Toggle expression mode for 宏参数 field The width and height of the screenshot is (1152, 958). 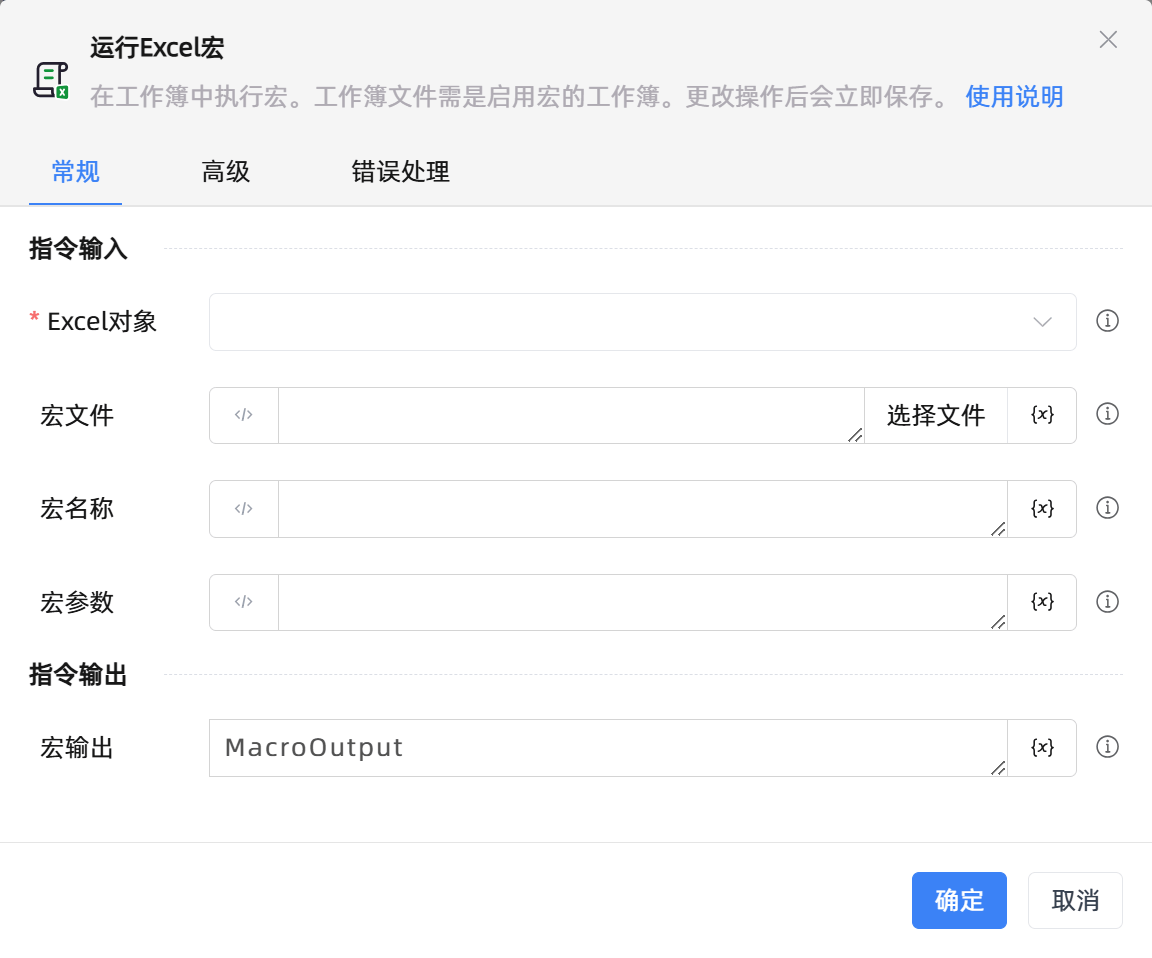244,602
